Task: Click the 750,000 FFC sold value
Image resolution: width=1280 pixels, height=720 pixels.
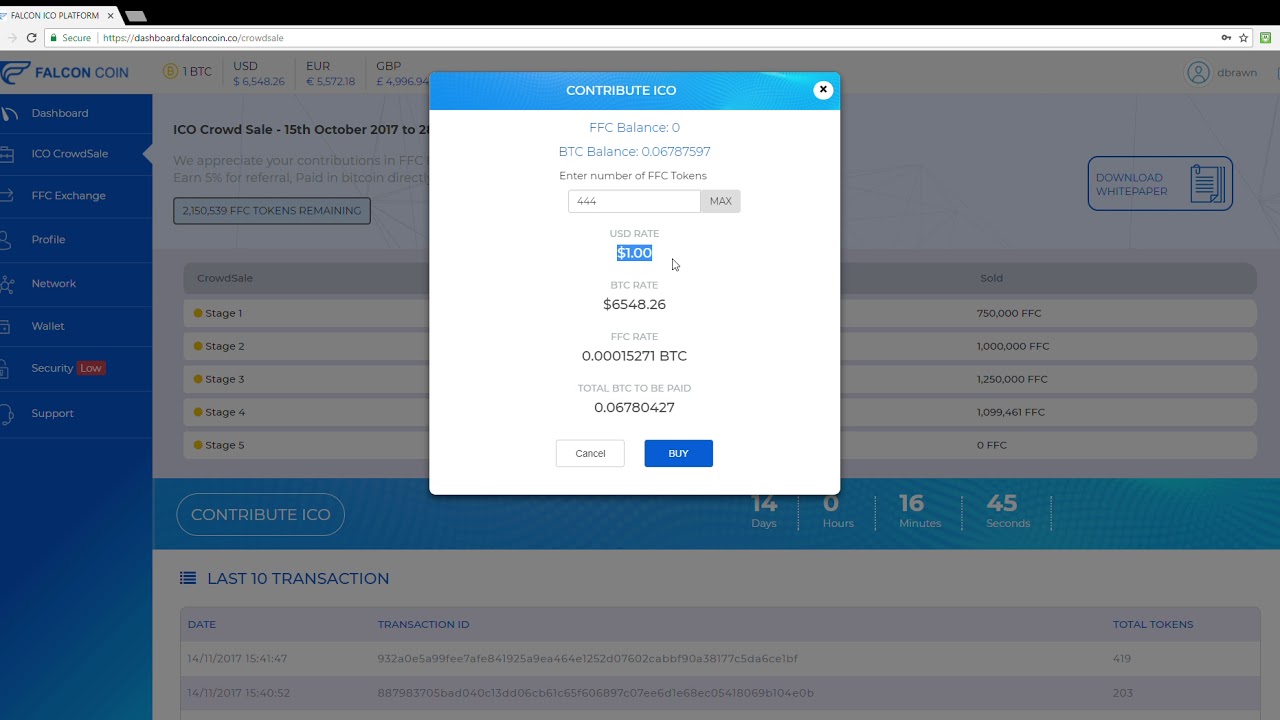Action: [x=1009, y=313]
